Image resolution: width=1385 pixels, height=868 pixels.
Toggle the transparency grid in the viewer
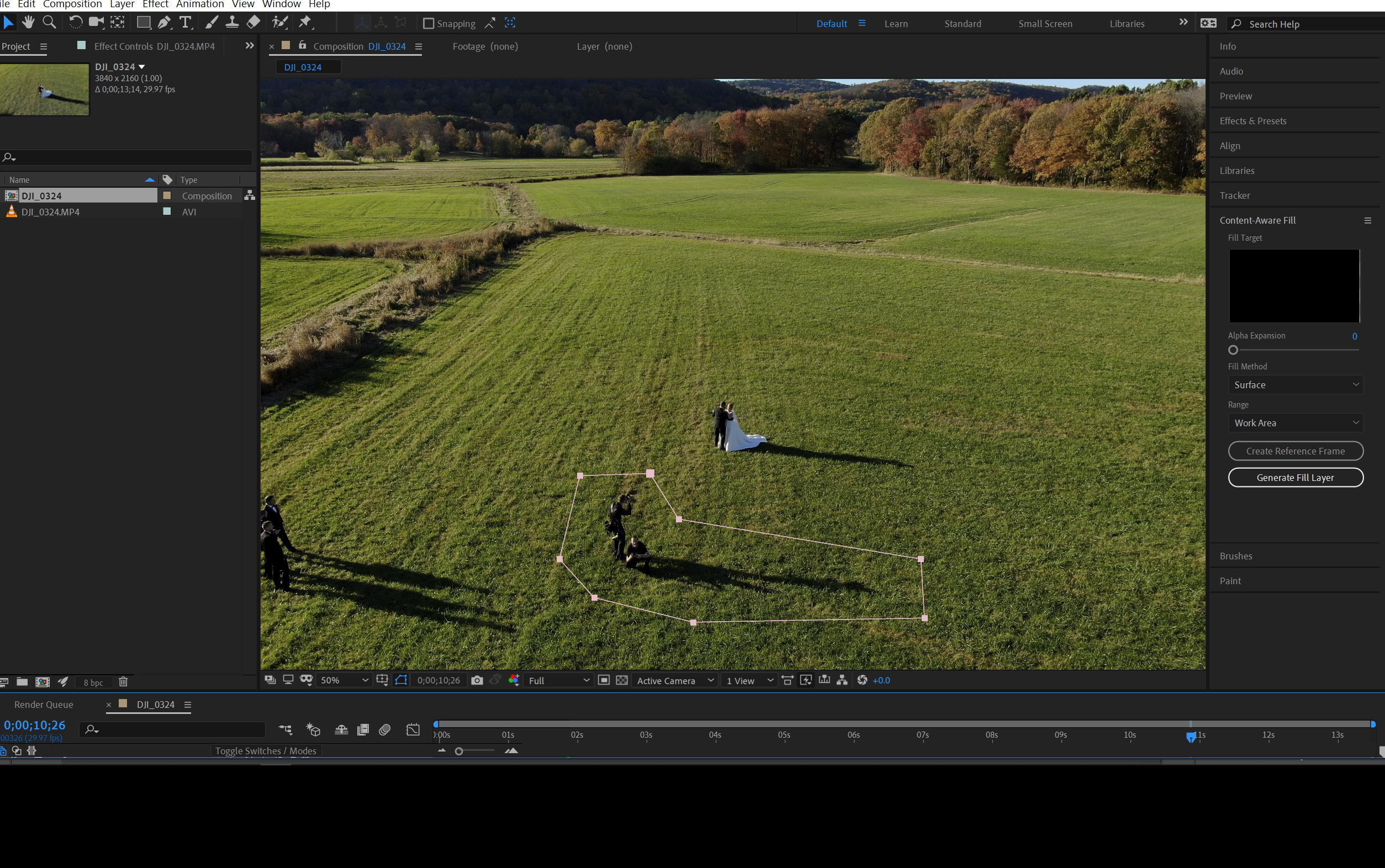[x=621, y=680]
